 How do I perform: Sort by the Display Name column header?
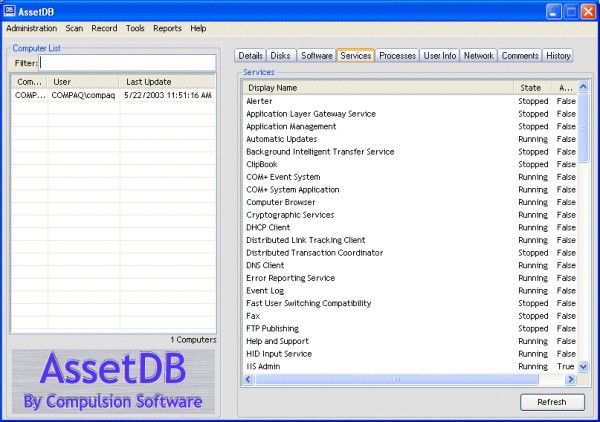[x=378, y=88]
